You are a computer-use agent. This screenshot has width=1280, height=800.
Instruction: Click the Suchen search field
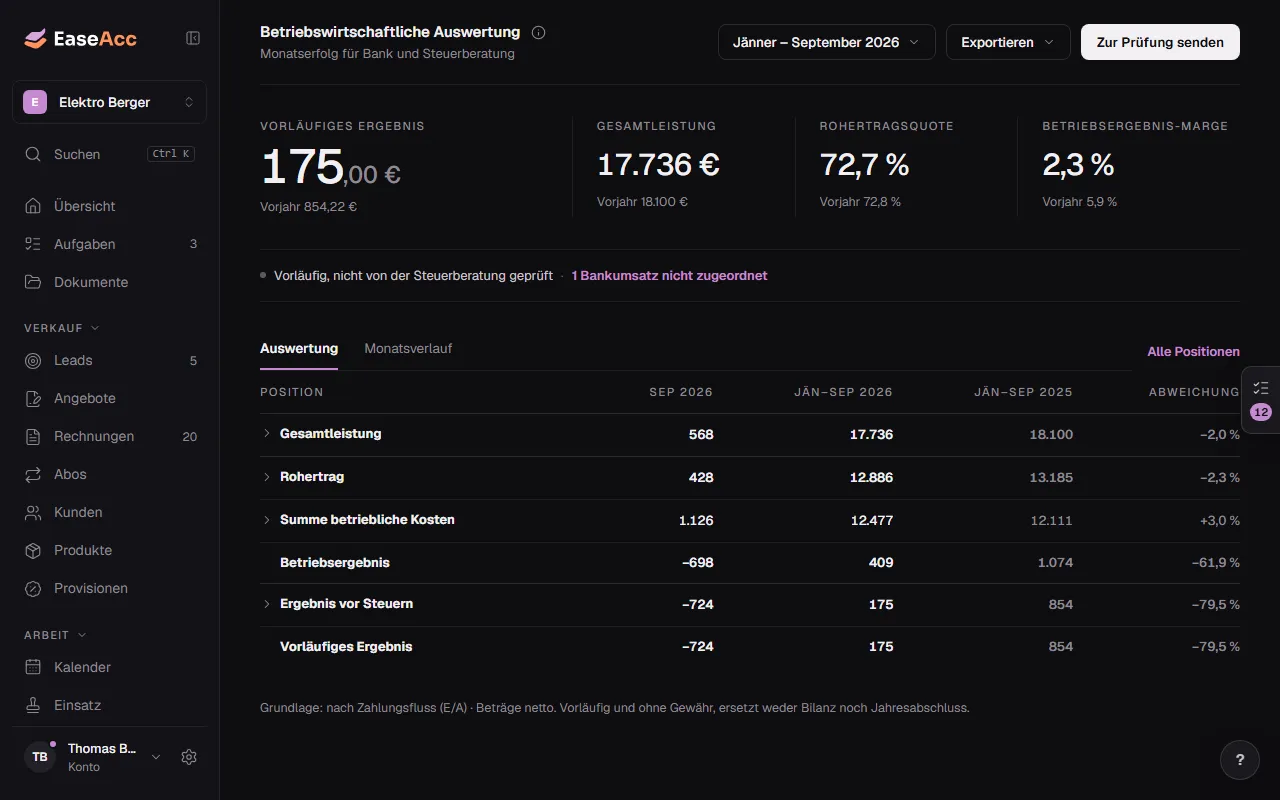[109, 154]
